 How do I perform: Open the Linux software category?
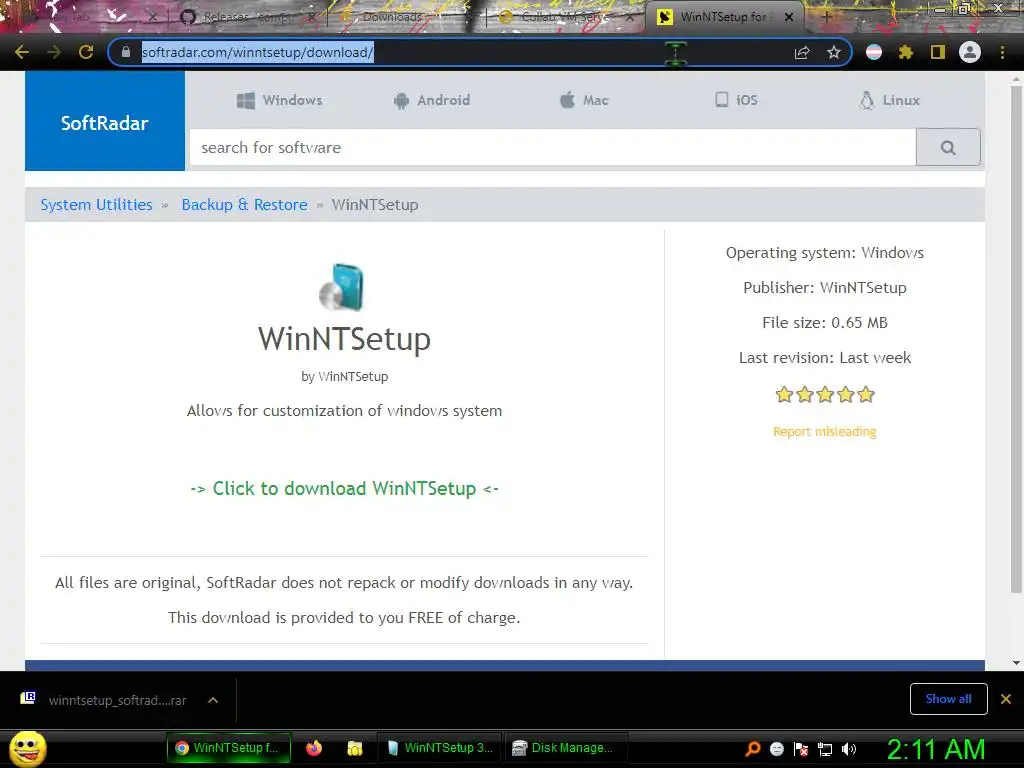coord(889,100)
